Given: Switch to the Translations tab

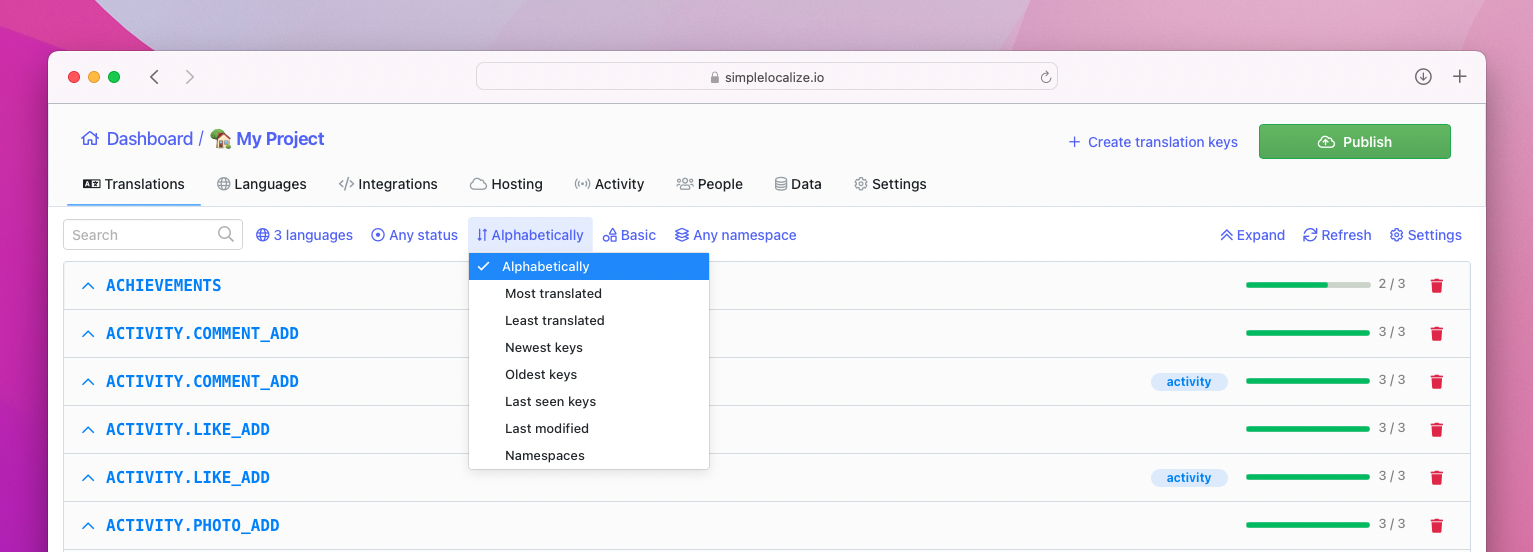Looking at the screenshot, I should [133, 184].
